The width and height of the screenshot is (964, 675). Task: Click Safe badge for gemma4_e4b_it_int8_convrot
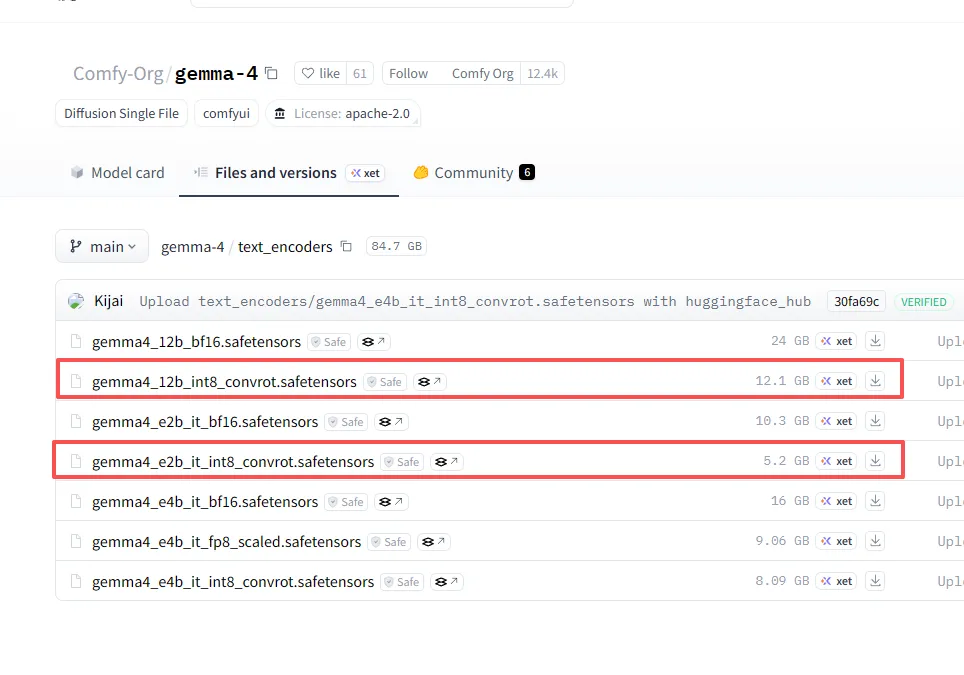tap(402, 582)
